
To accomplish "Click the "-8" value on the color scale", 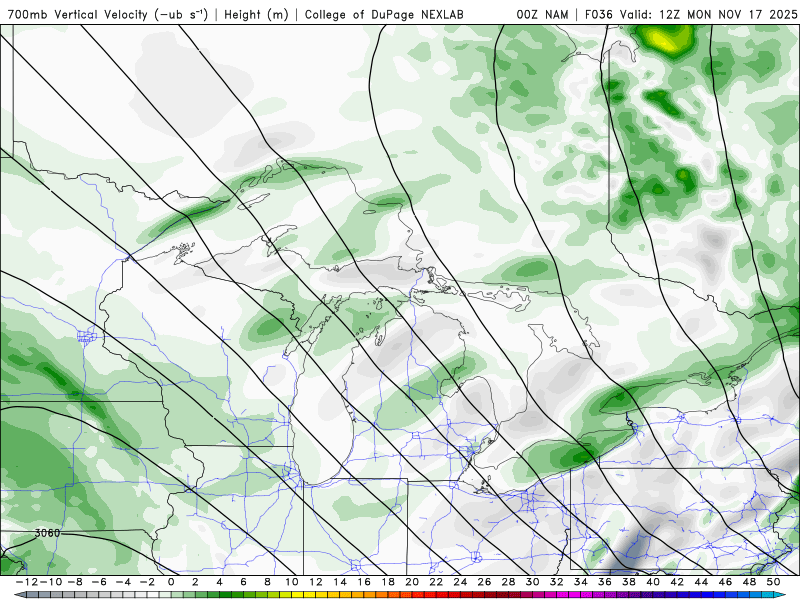I will (x=74, y=582).
